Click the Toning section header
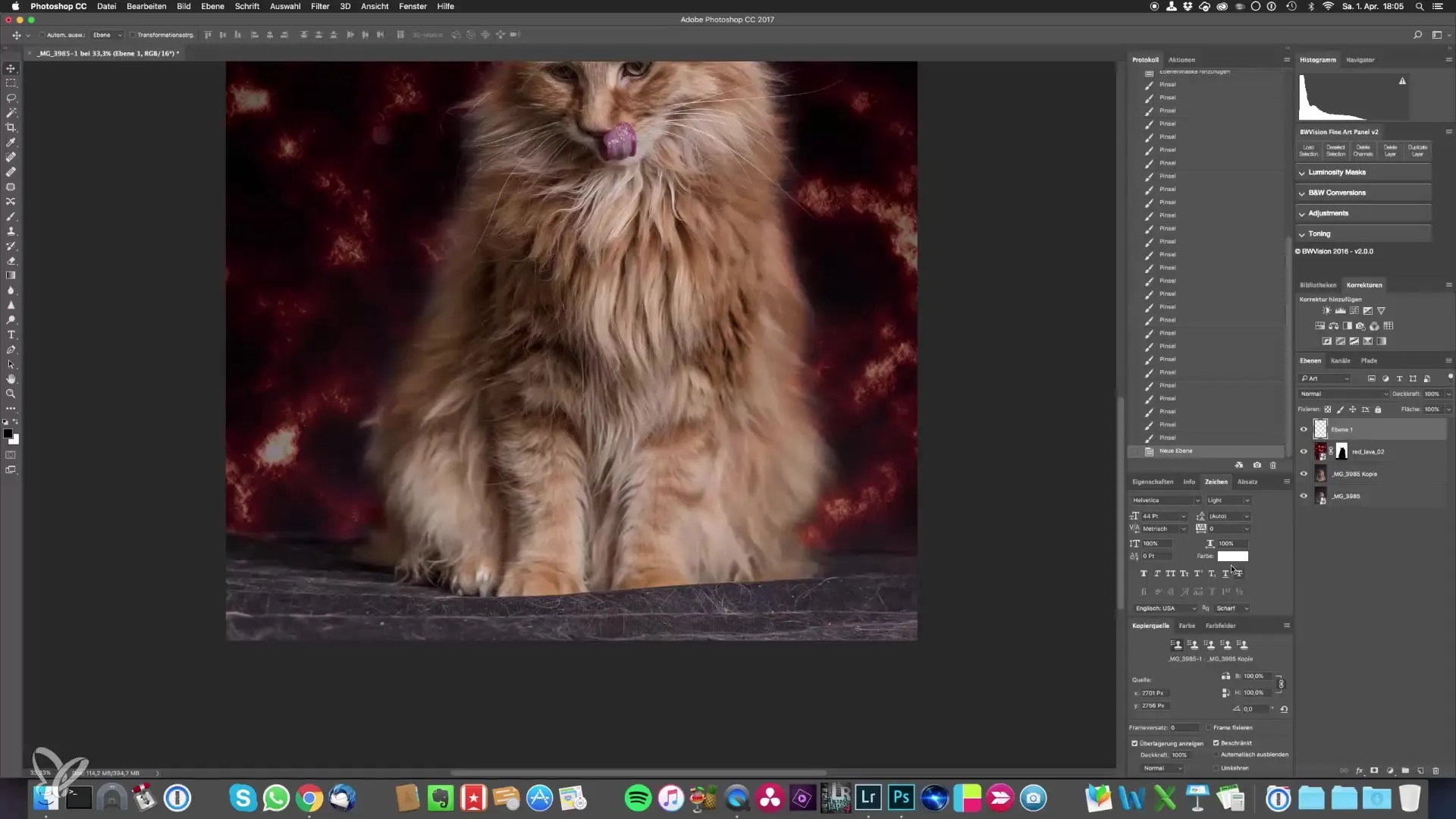 pyautogui.click(x=1319, y=234)
